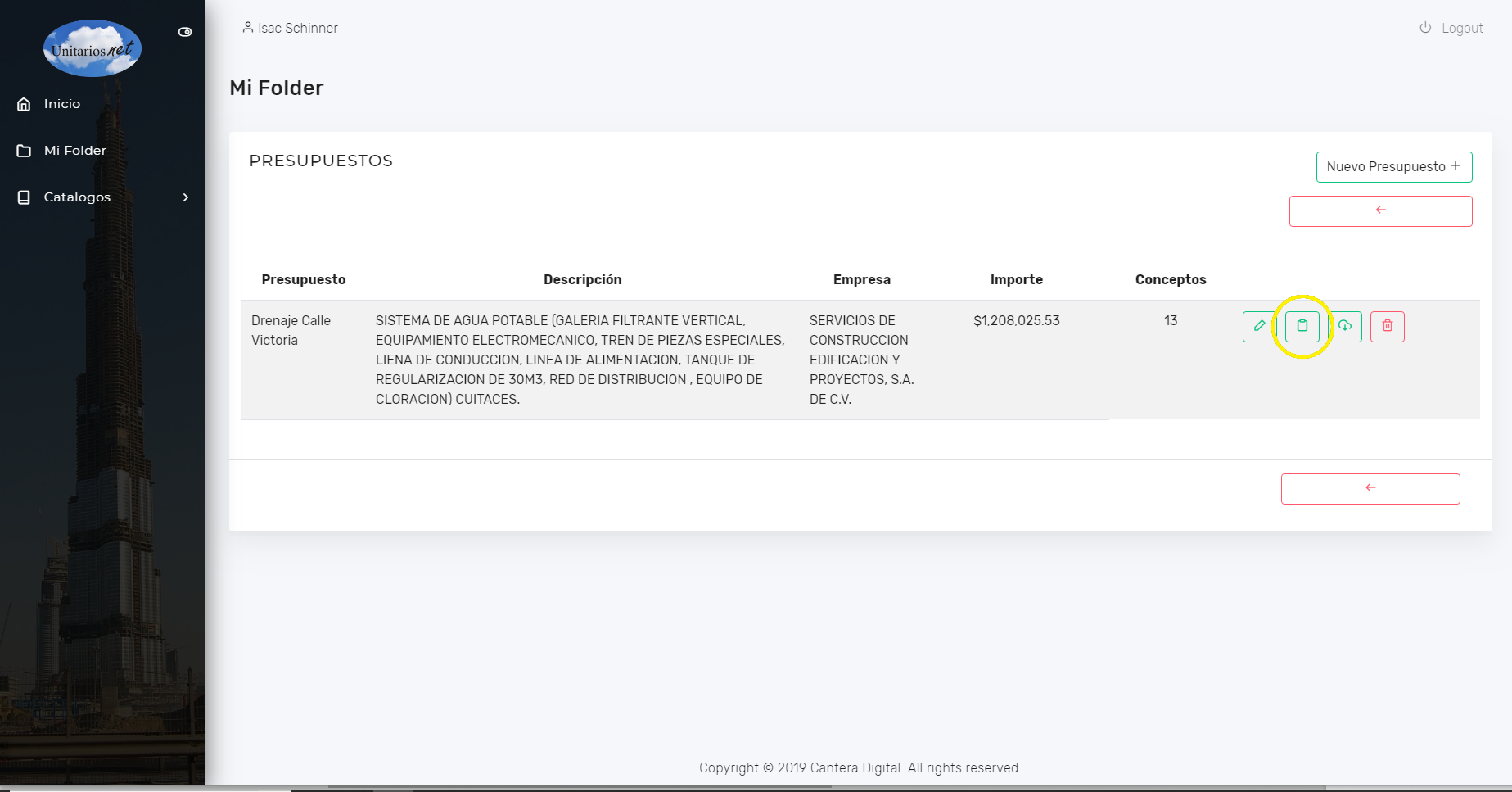Toggle sidebar visibility with the eye icon
This screenshot has width=1512, height=792.
185,32
